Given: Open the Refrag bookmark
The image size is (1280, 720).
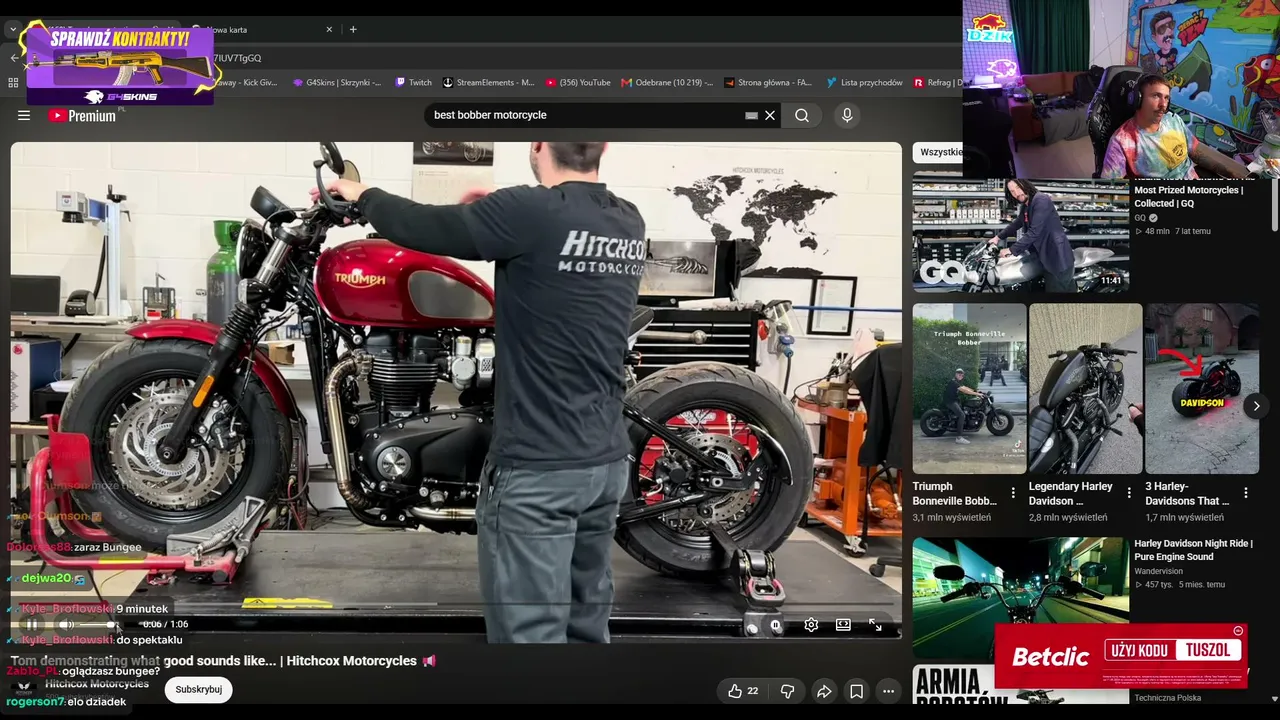Looking at the screenshot, I should click(x=938, y=83).
